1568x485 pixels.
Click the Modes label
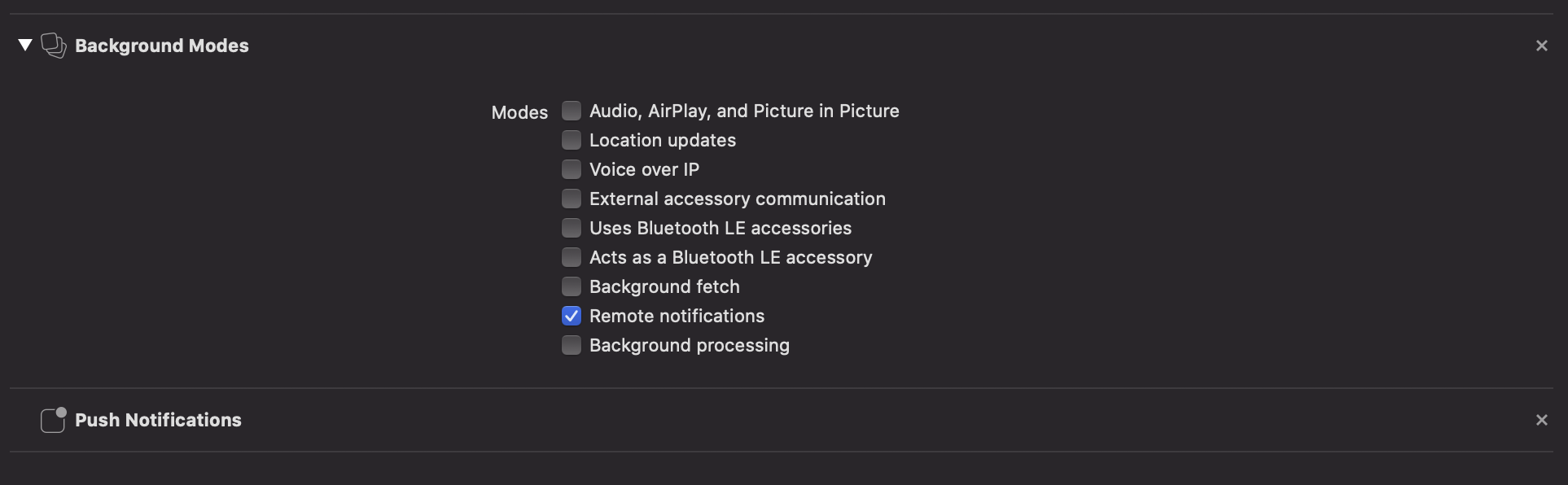[519, 112]
